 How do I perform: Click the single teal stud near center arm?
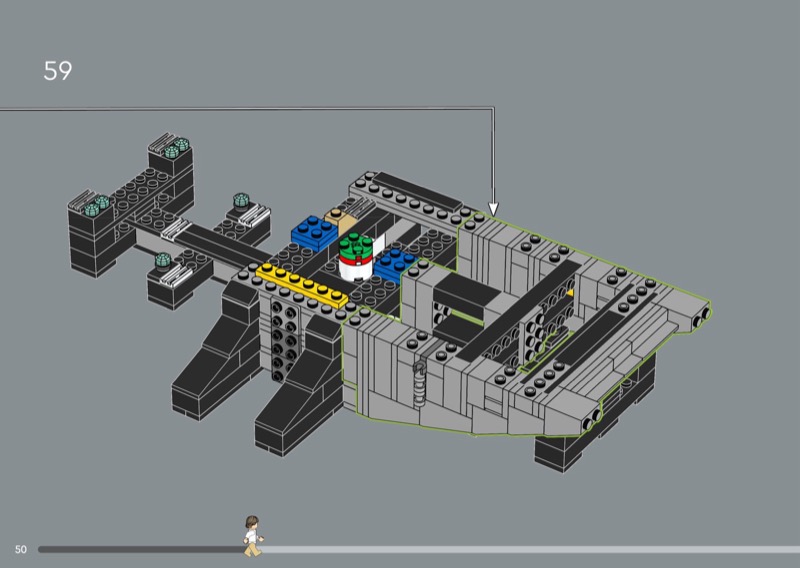click(241, 201)
